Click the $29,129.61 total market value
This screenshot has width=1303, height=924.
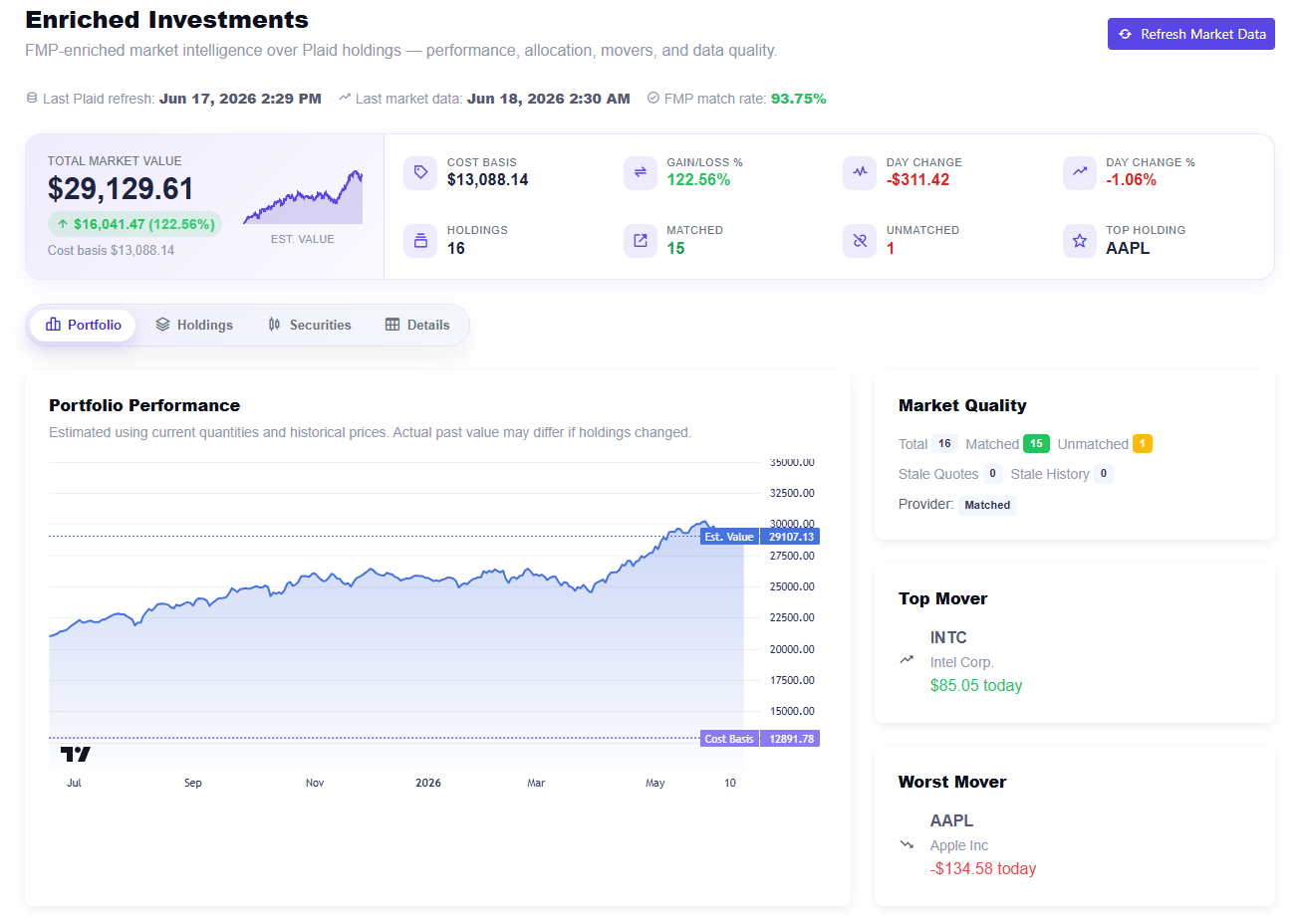pos(121,188)
